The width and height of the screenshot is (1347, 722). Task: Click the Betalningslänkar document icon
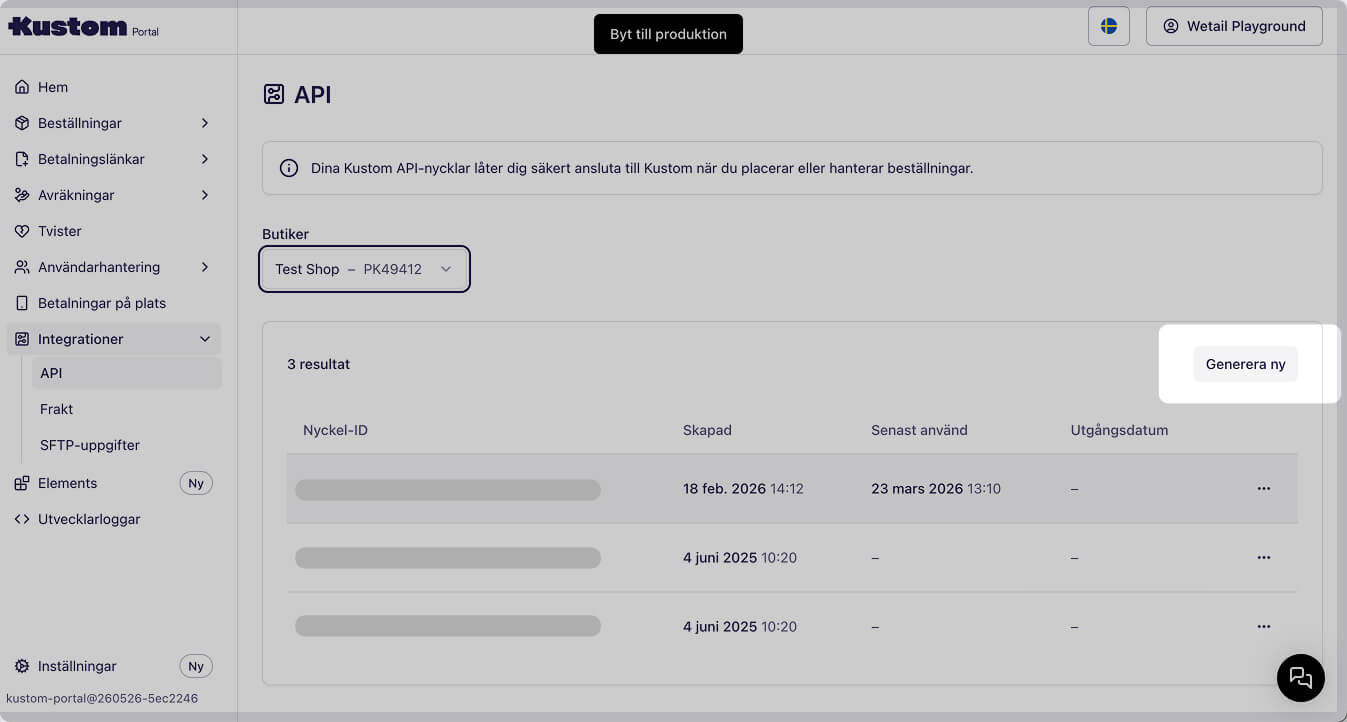click(22, 159)
